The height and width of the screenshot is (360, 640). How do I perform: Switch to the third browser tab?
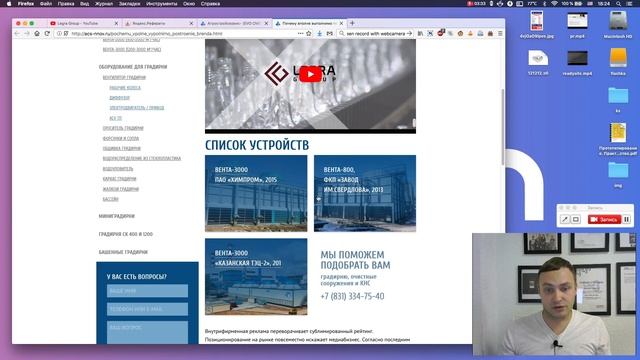[234, 23]
